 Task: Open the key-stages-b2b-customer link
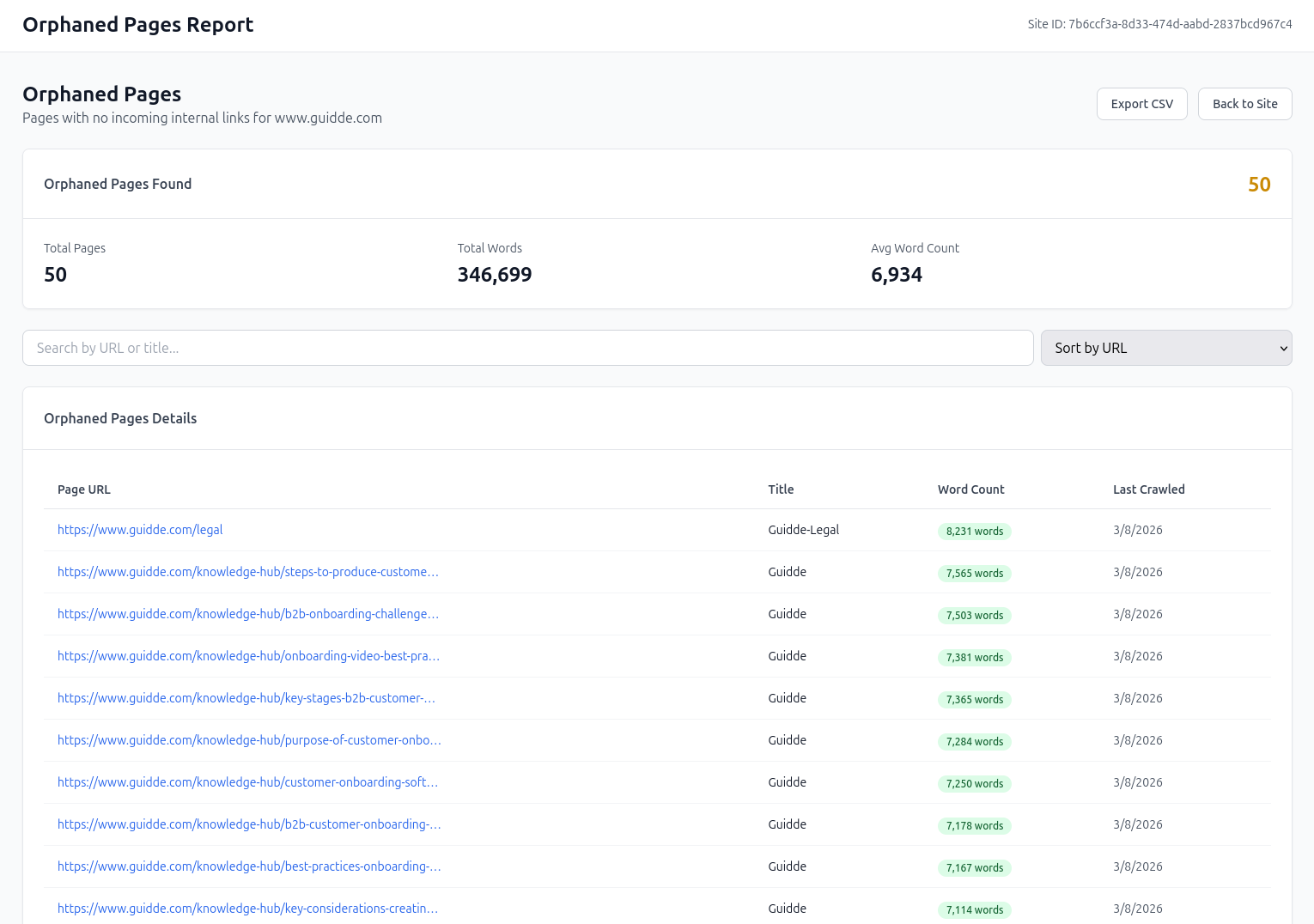click(x=246, y=698)
